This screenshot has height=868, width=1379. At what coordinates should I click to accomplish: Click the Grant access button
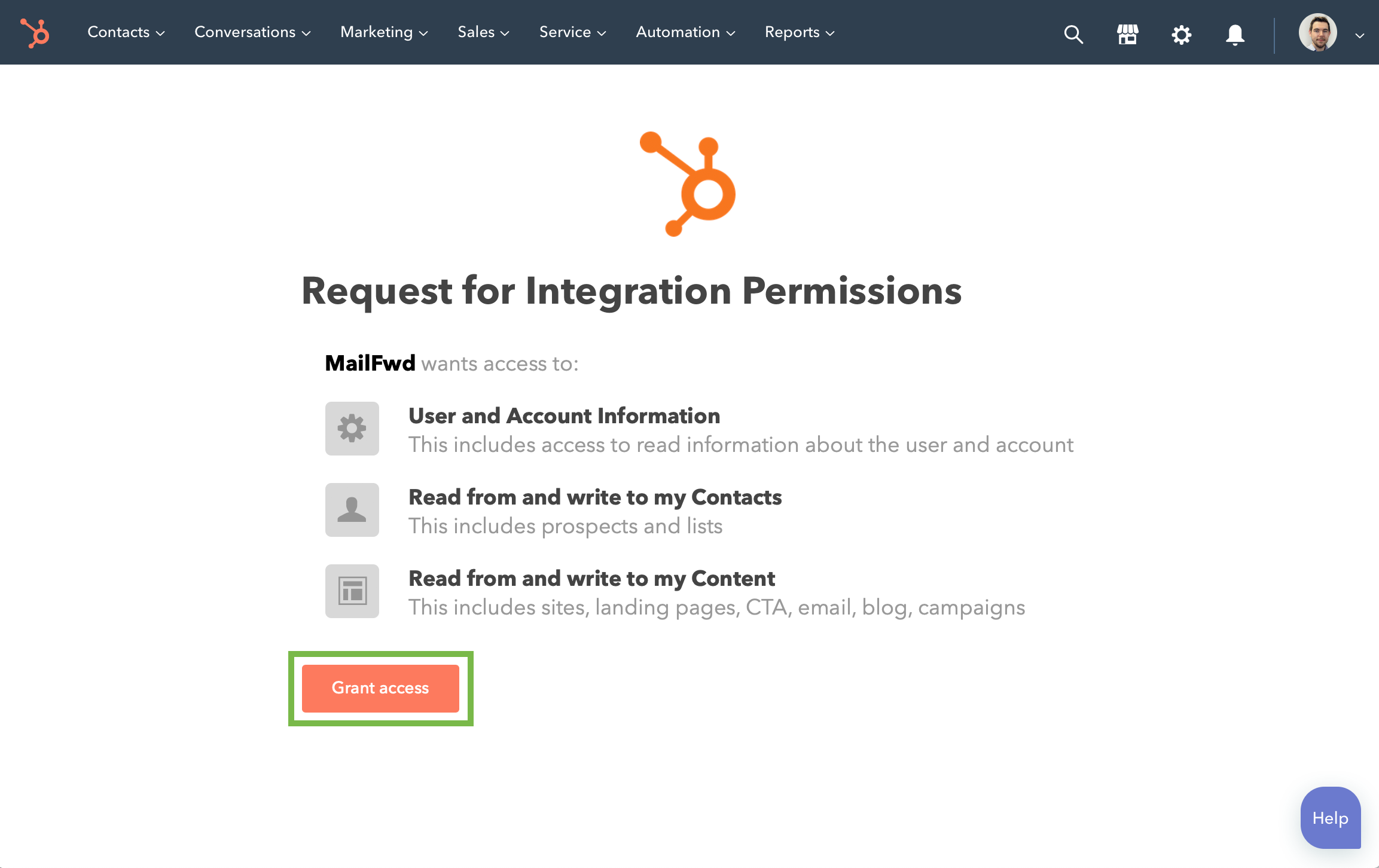[380, 688]
